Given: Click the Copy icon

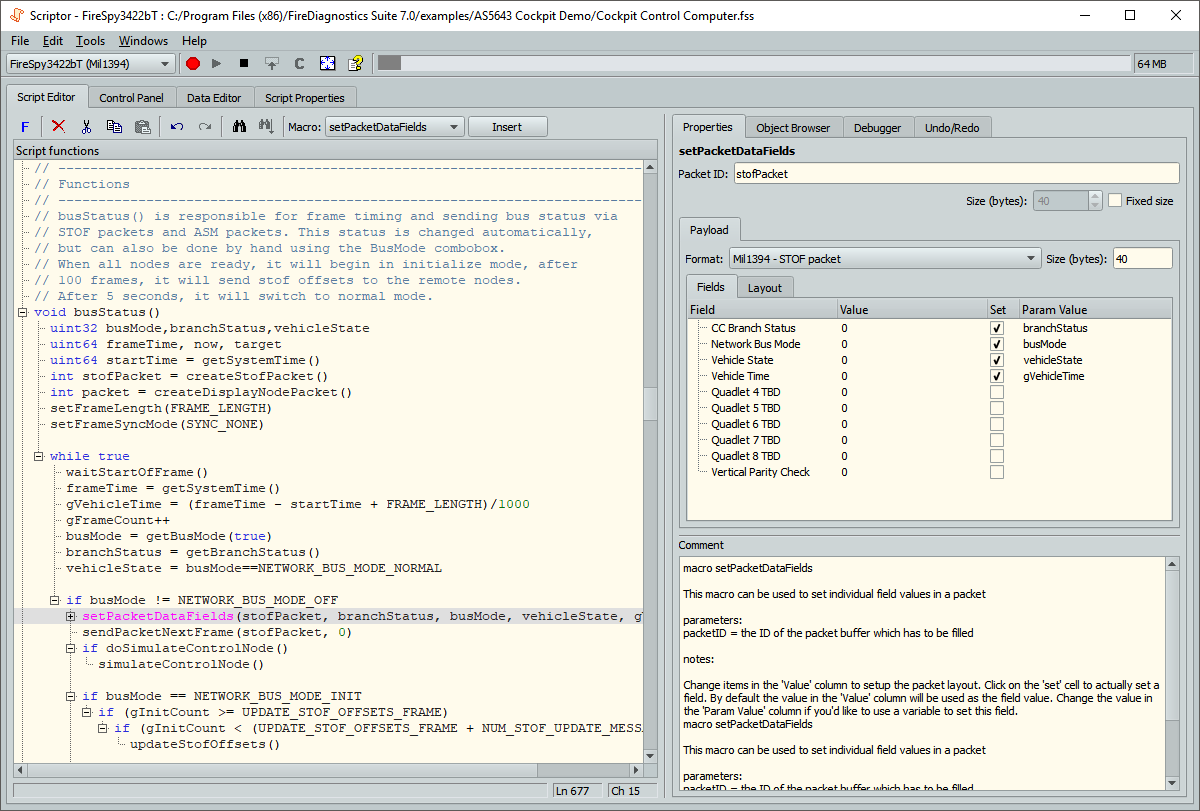Looking at the screenshot, I should [x=114, y=127].
